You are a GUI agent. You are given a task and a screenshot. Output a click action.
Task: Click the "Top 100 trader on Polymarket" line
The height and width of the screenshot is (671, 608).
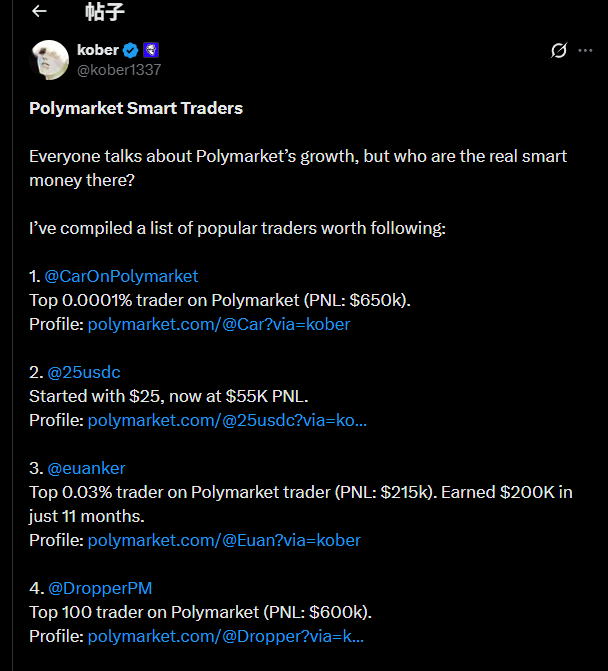(207, 612)
